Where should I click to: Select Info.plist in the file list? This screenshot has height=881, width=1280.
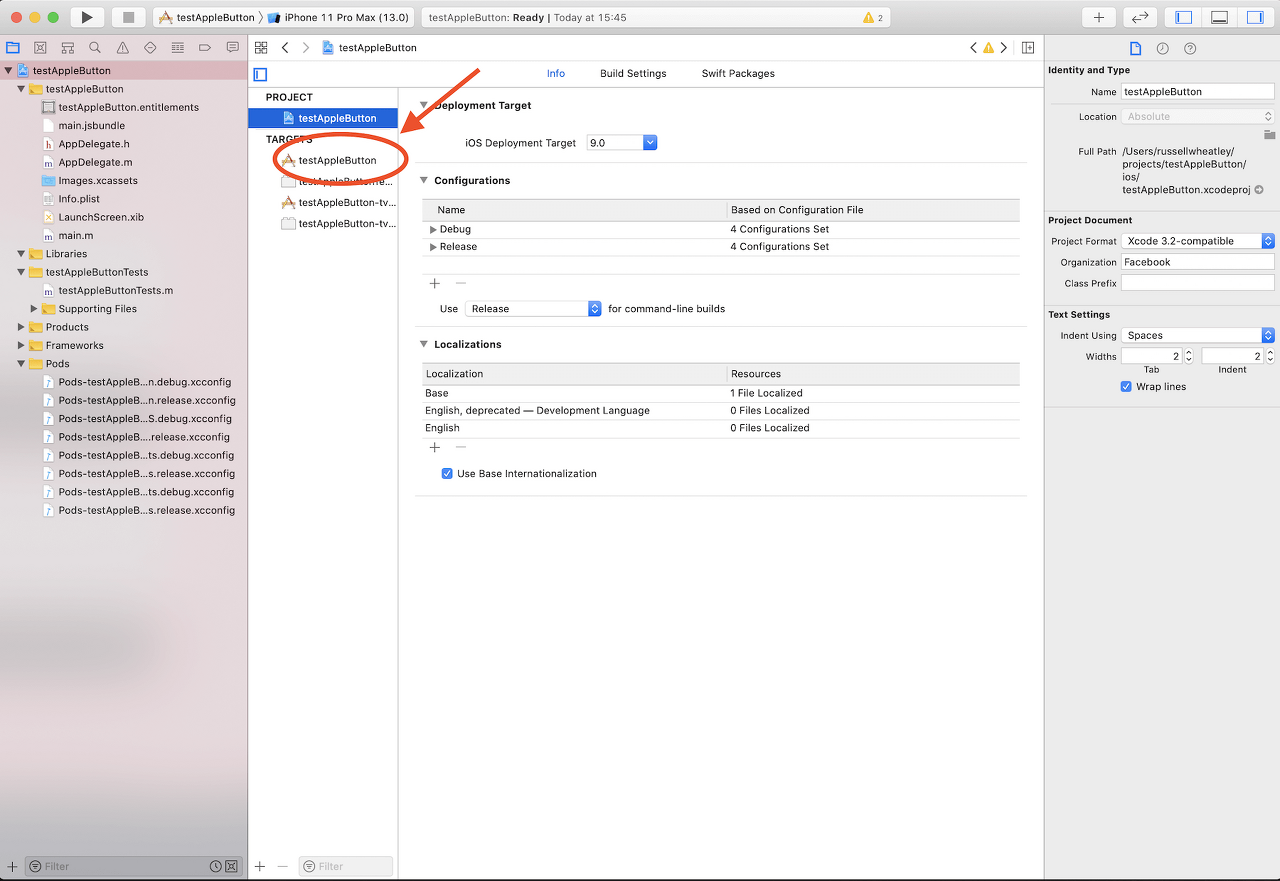[x=79, y=199]
